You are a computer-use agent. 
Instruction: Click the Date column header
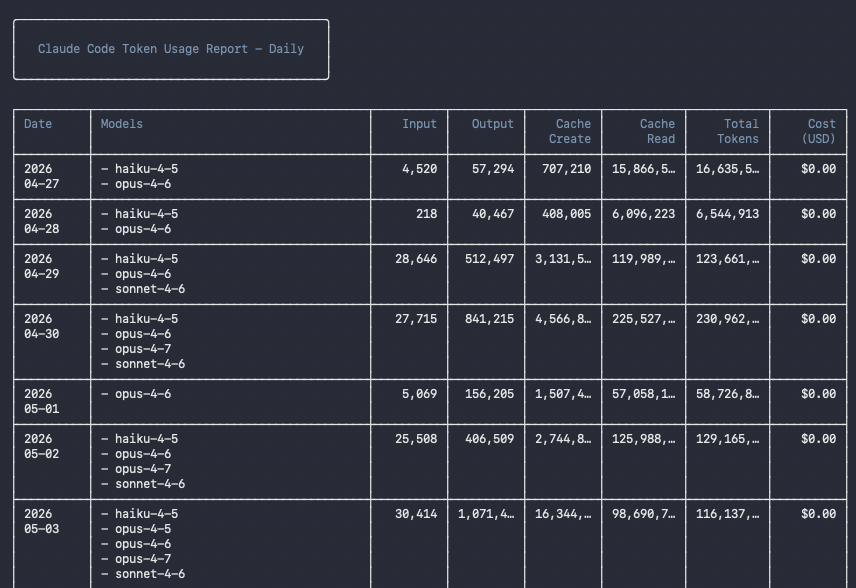pyautogui.click(x=38, y=124)
